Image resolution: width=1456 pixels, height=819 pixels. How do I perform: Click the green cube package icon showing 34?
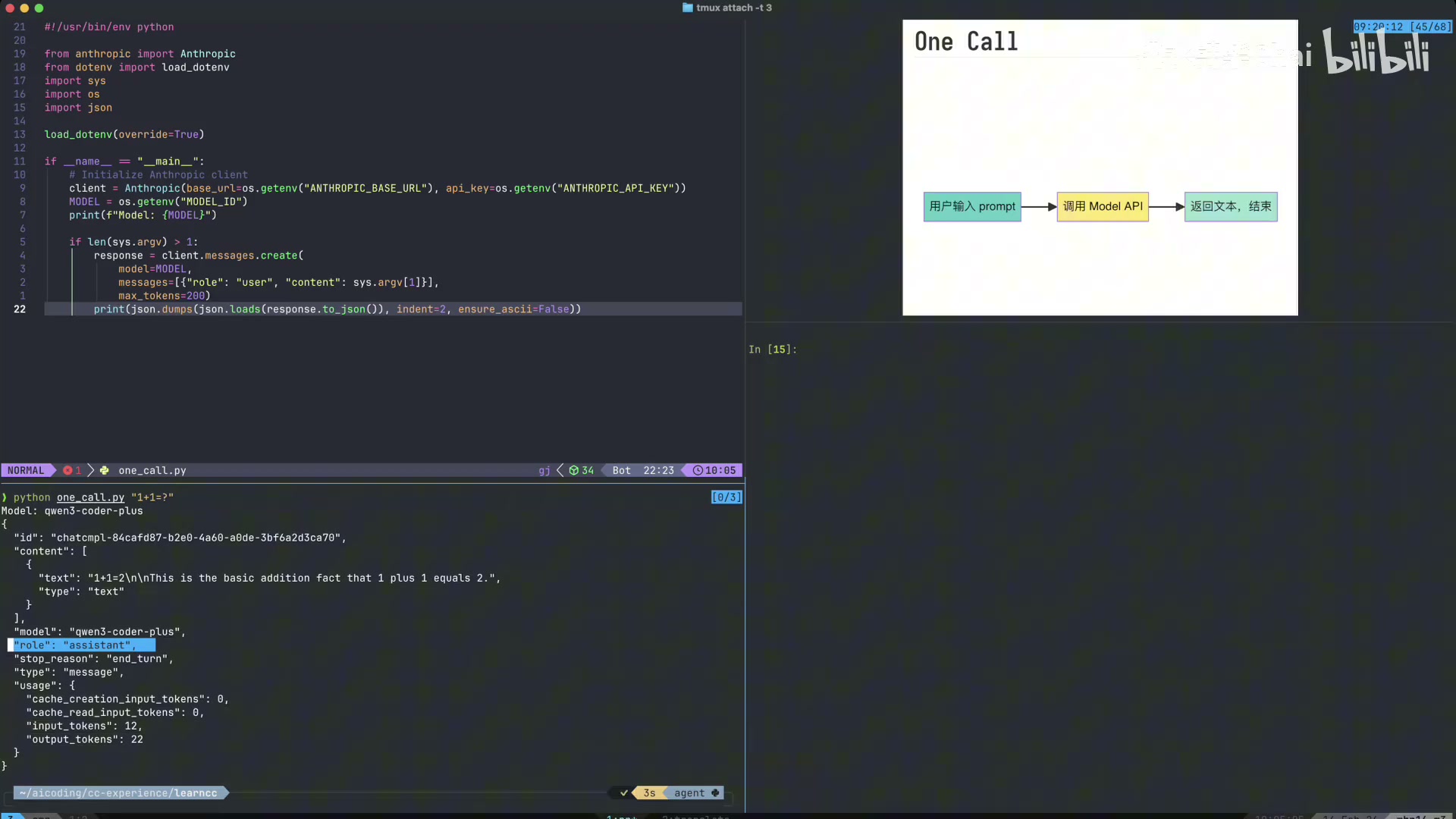click(x=574, y=470)
